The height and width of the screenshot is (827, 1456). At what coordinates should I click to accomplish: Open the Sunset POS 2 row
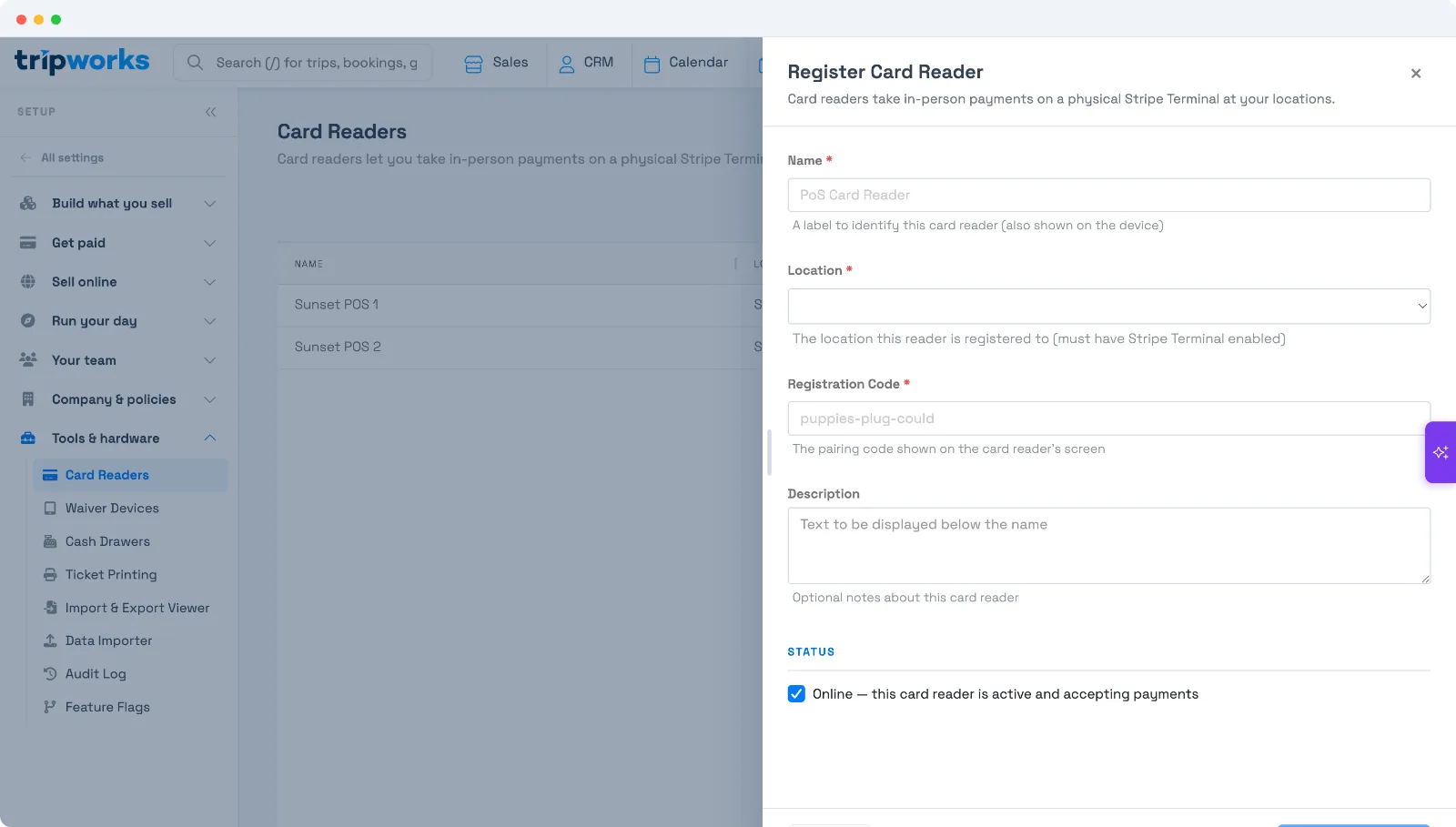[x=520, y=348]
